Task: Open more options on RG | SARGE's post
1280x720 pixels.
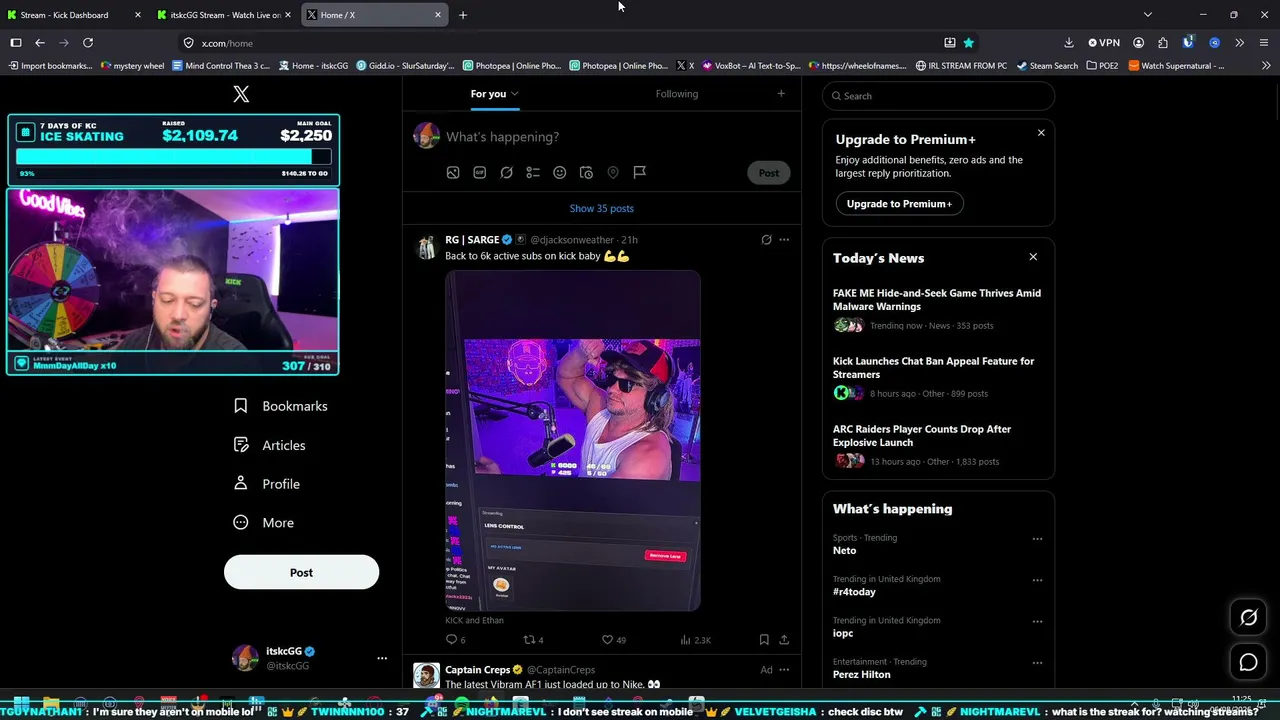Action: tap(784, 240)
